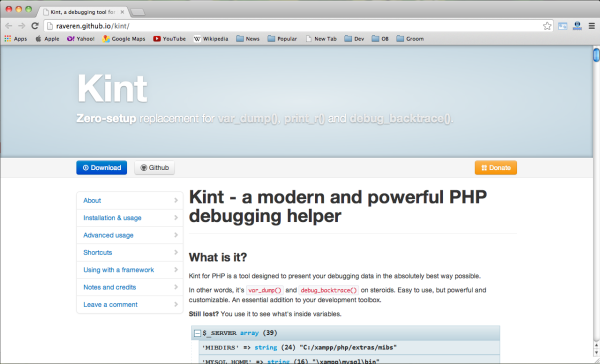The image size is (600, 364).
Task: Open News bookmark folder
Action: (248, 39)
